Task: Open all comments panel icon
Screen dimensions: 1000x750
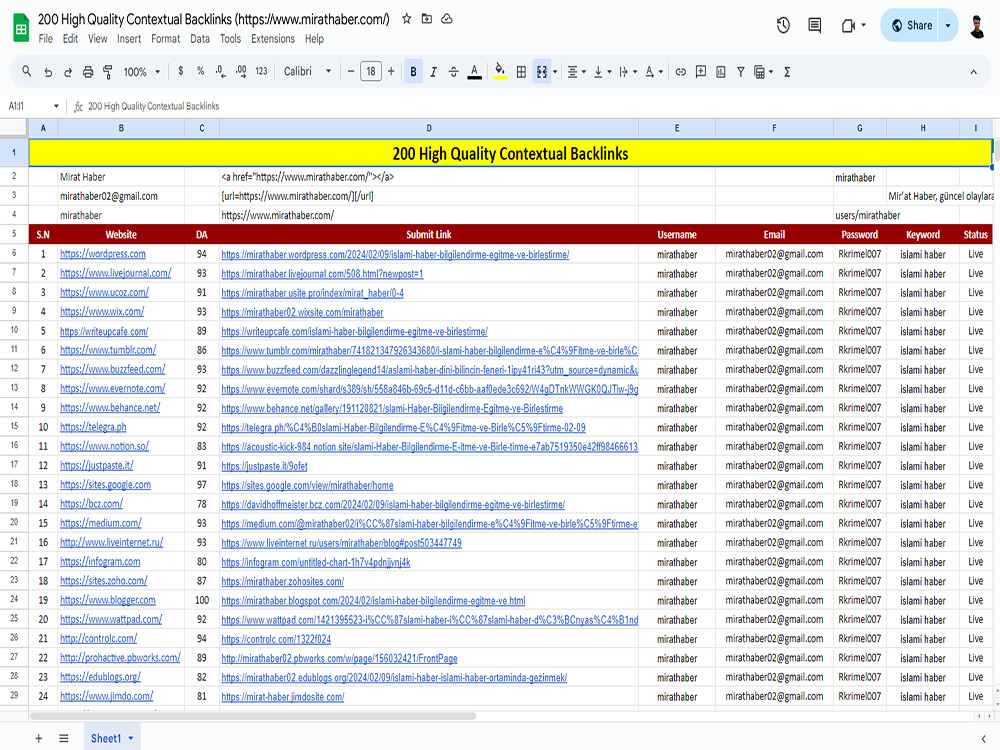Action: [814, 26]
